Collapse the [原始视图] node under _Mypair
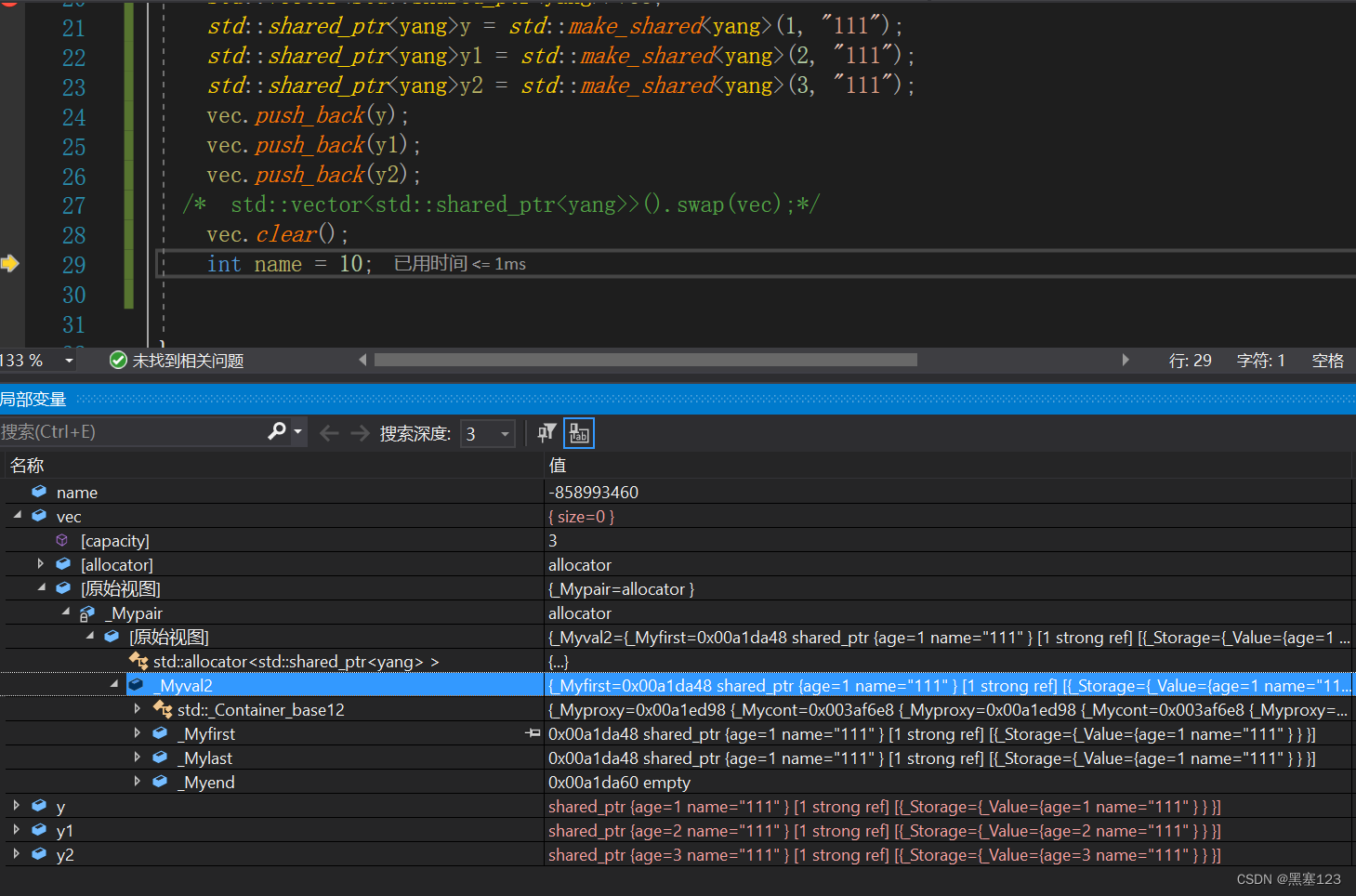This screenshot has width=1356, height=896. [89, 635]
